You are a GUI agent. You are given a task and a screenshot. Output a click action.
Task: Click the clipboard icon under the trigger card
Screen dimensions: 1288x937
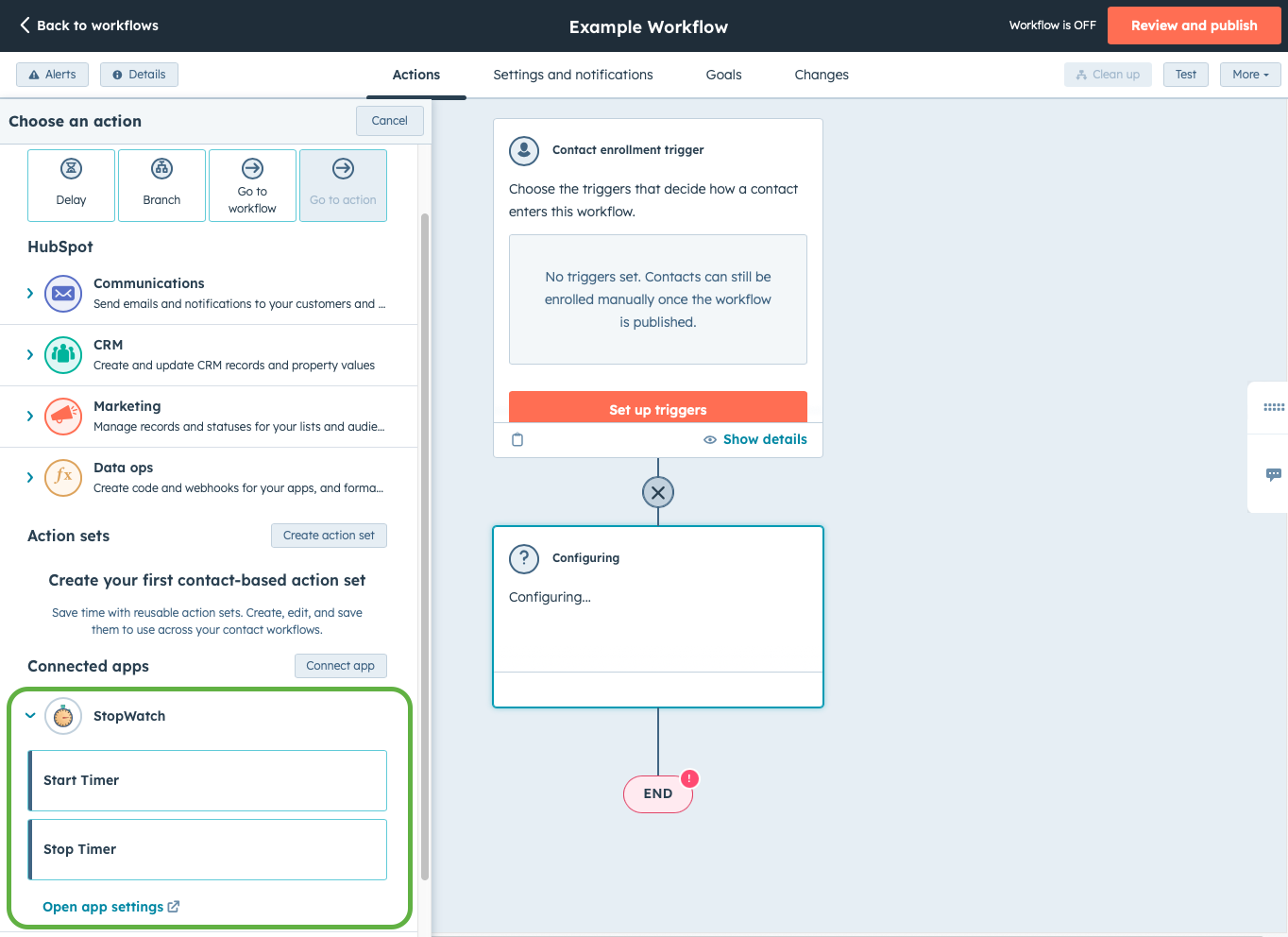point(517,439)
